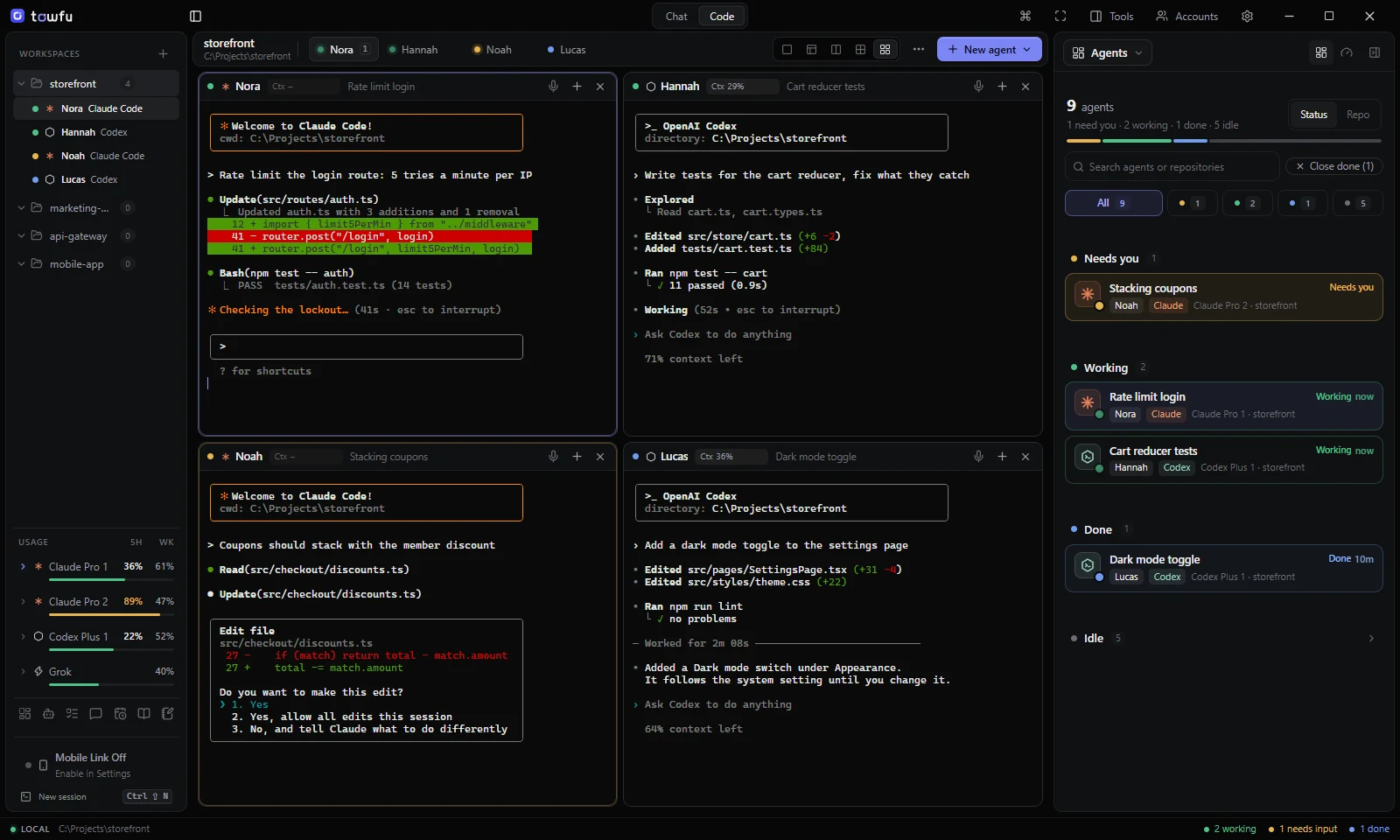The image size is (1400, 840).
Task: Open the scheduled calendar clock icon
Action: coord(120,714)
